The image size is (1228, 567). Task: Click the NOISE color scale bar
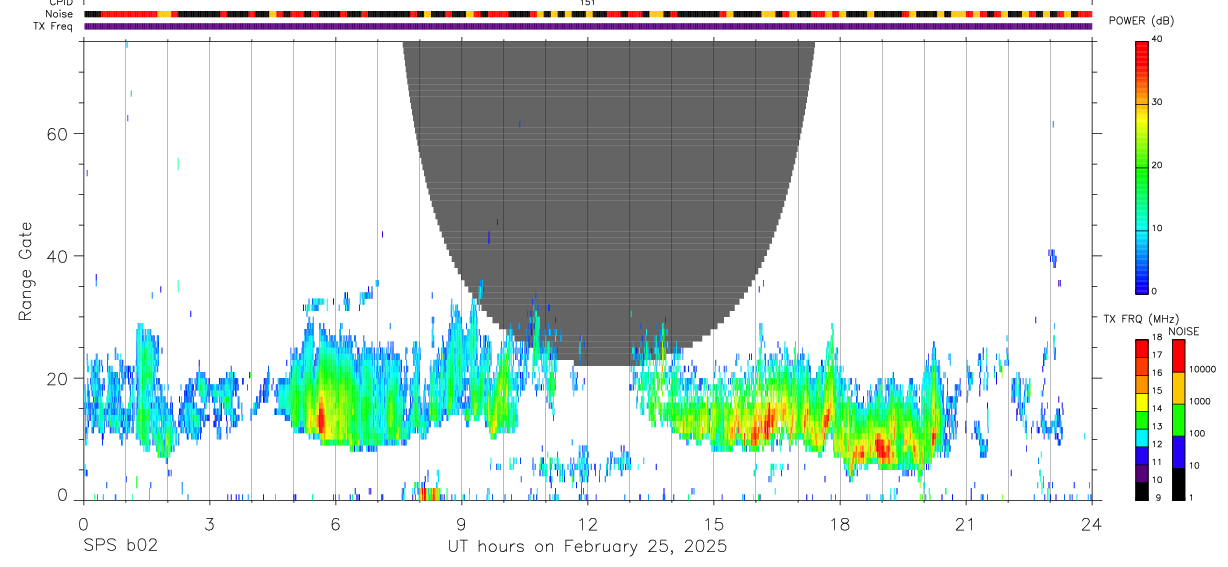click(1178, 419)
